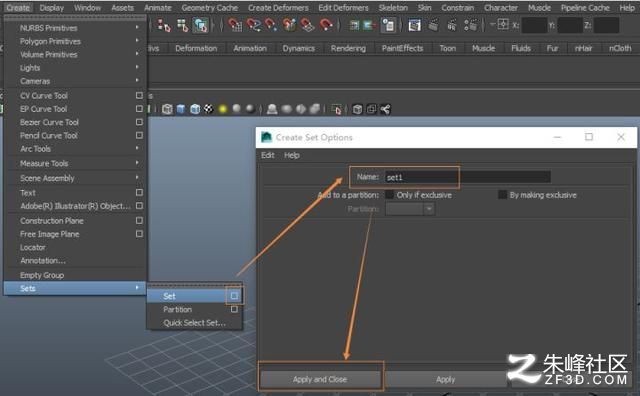Check the Only if exclusive checkbox
The image size is (640, 396).
pos(390,195)
